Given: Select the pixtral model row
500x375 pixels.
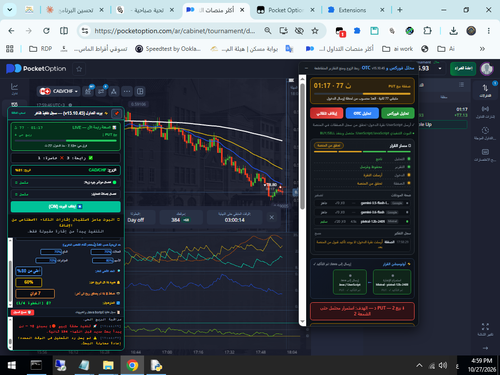Looking at the screenshot, I should pos(362,221).
